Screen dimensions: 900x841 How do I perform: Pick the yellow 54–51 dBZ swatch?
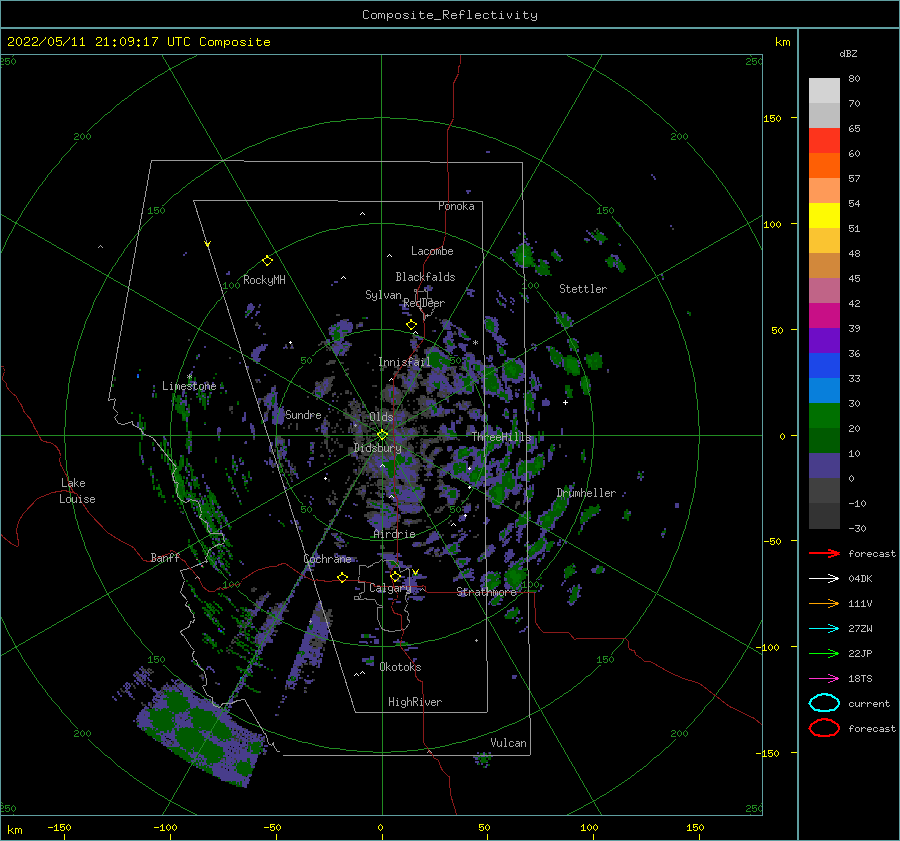point(824,216)
